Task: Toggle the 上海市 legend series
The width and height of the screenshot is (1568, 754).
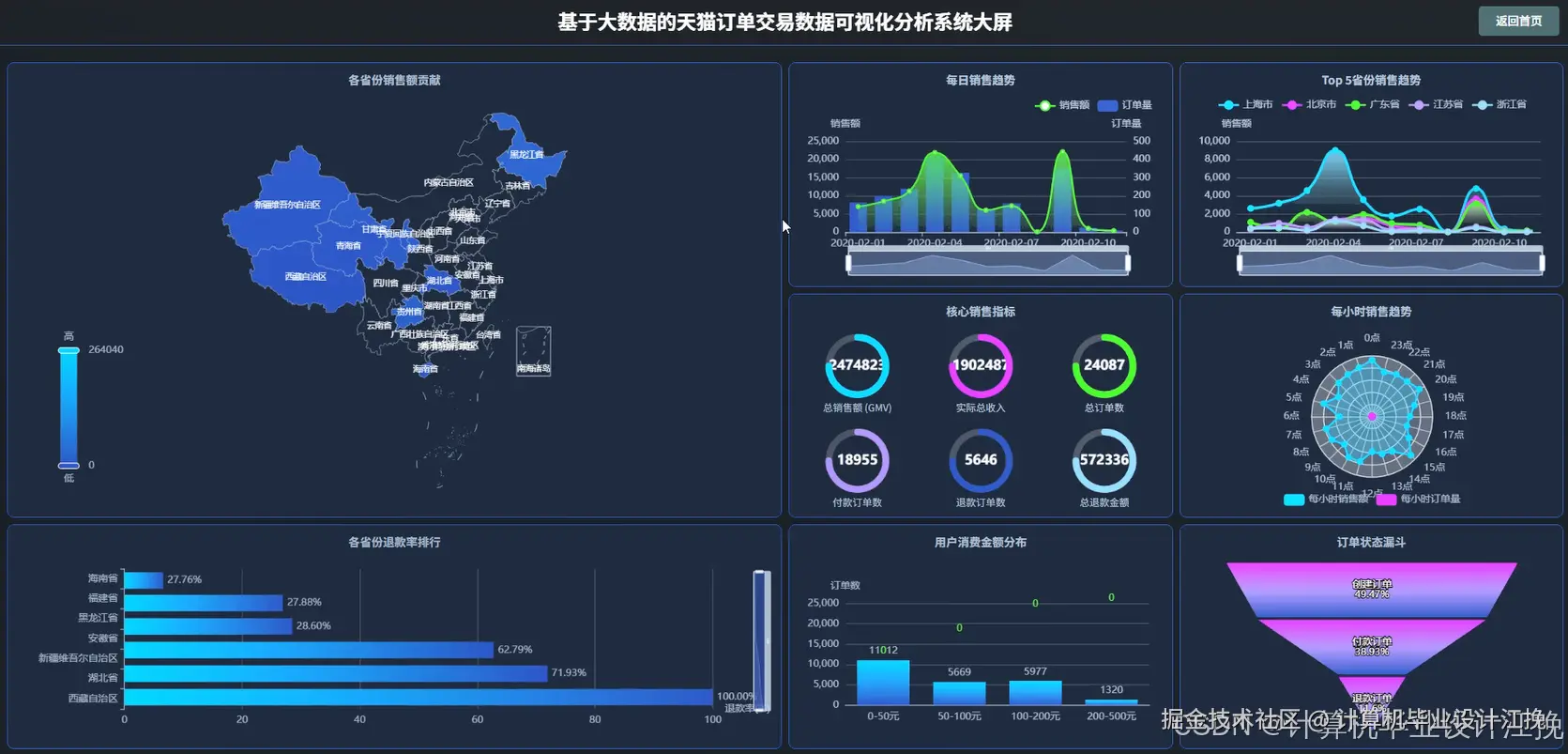Action: 1245,104
